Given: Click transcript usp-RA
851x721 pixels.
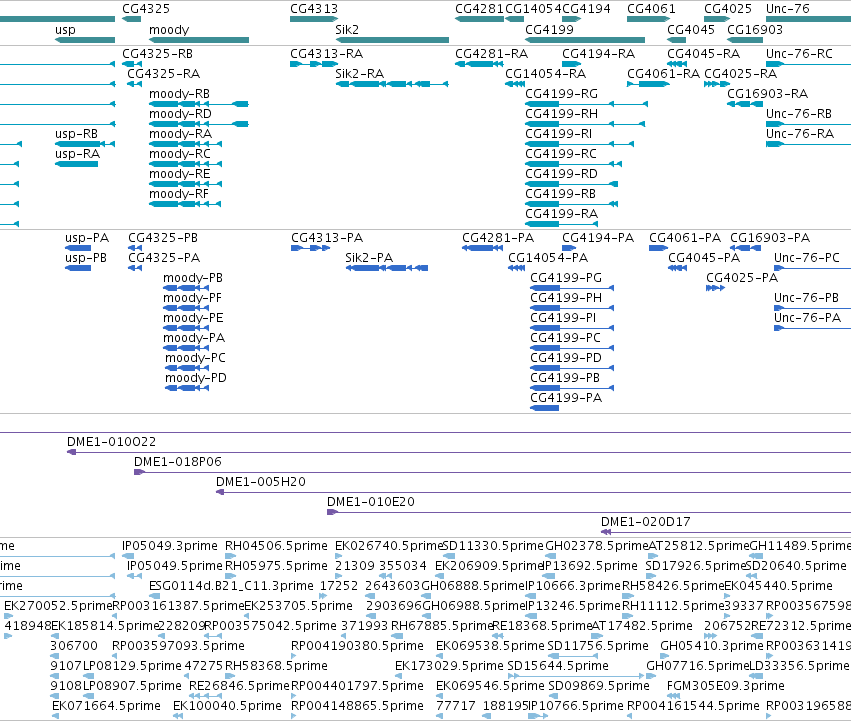Looking at the screenshot, I should pyautogui.click(x=78, y=154).
